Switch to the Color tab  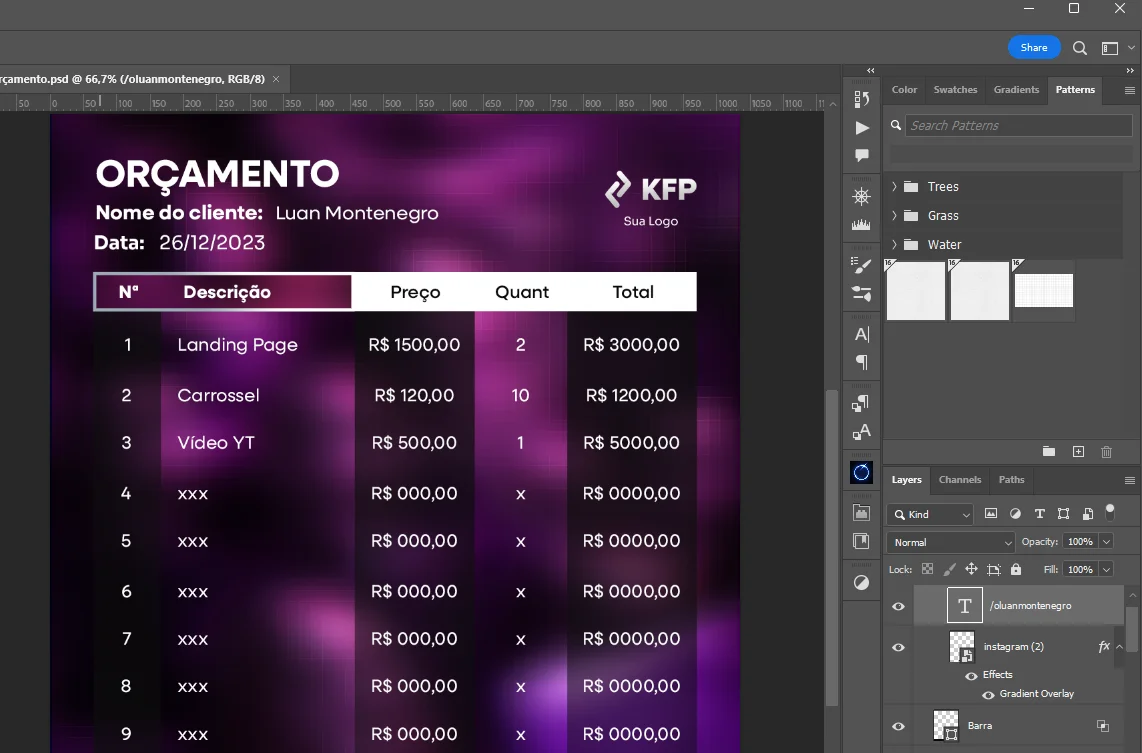(905, 90)
